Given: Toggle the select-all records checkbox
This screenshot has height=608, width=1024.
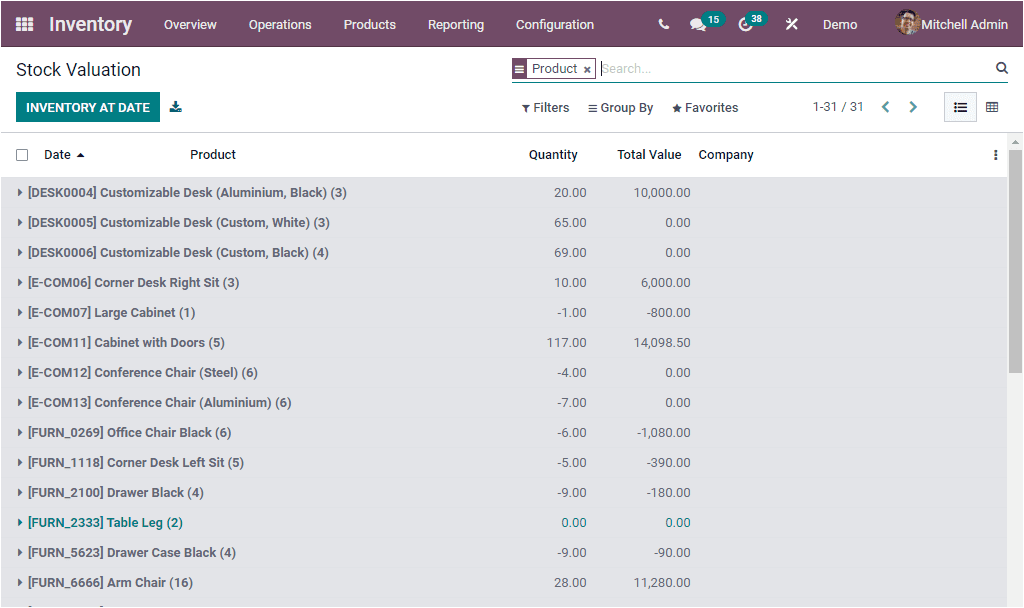Looking at the screenshot, I should (22, 155).
